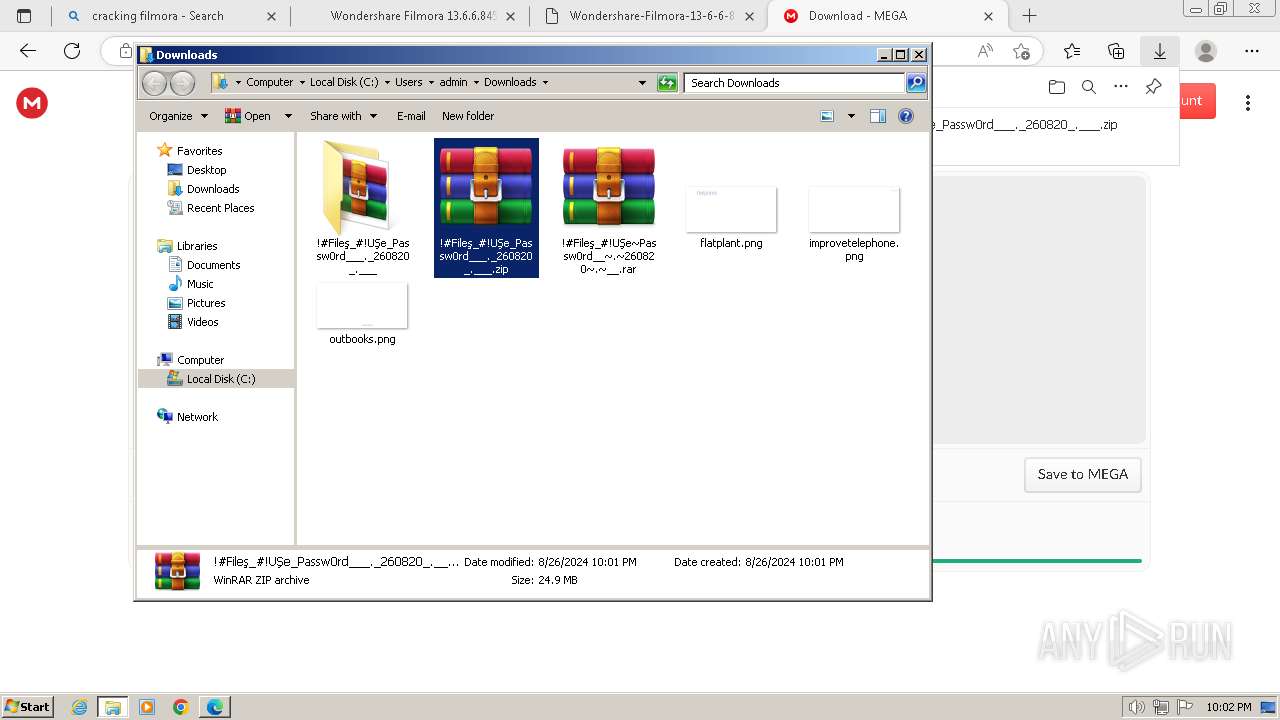Click the Open toolbar button
The height and width of the screenshot is (720, 1280).
(249, 116)
